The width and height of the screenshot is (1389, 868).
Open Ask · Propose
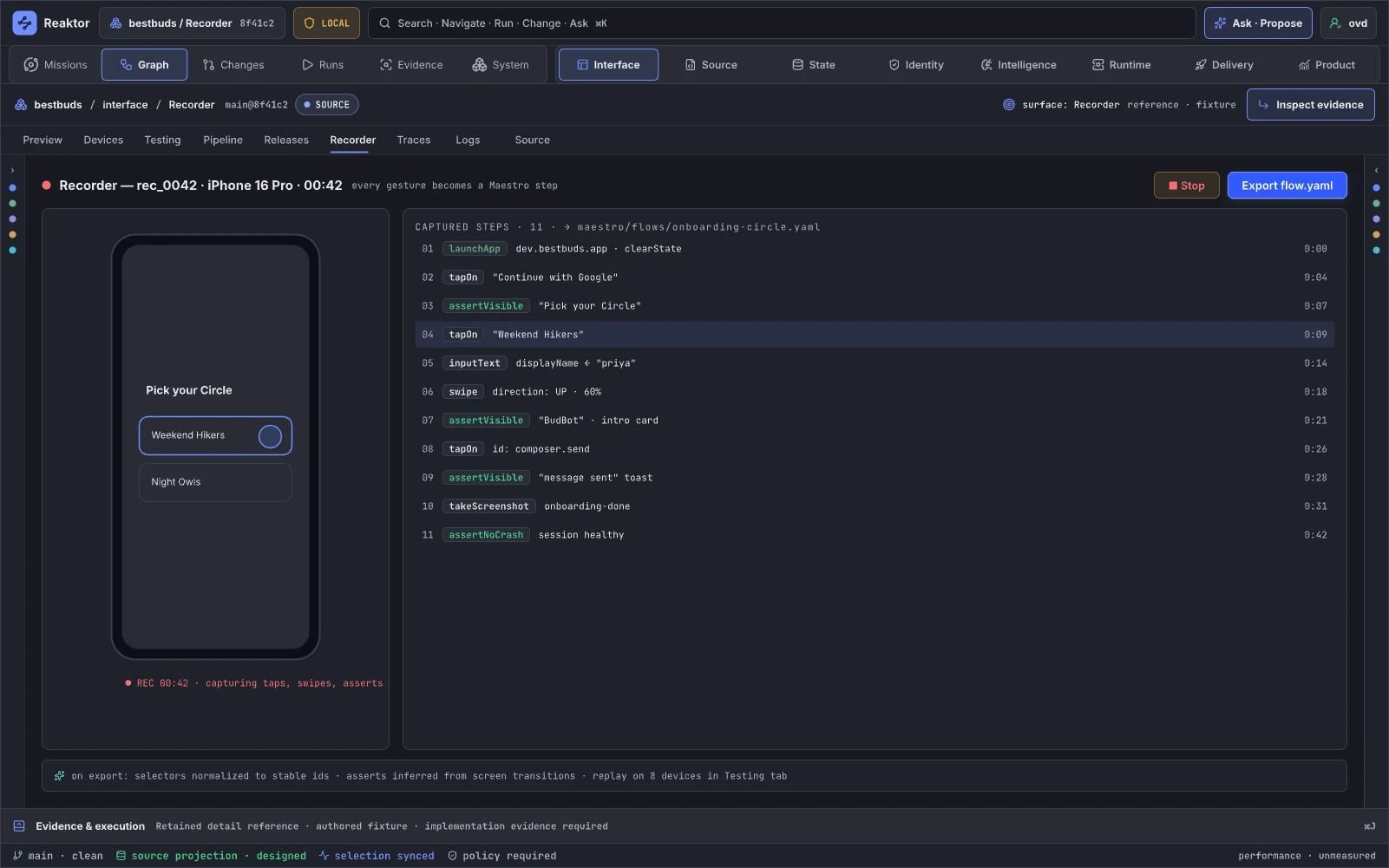point(1258,23)
